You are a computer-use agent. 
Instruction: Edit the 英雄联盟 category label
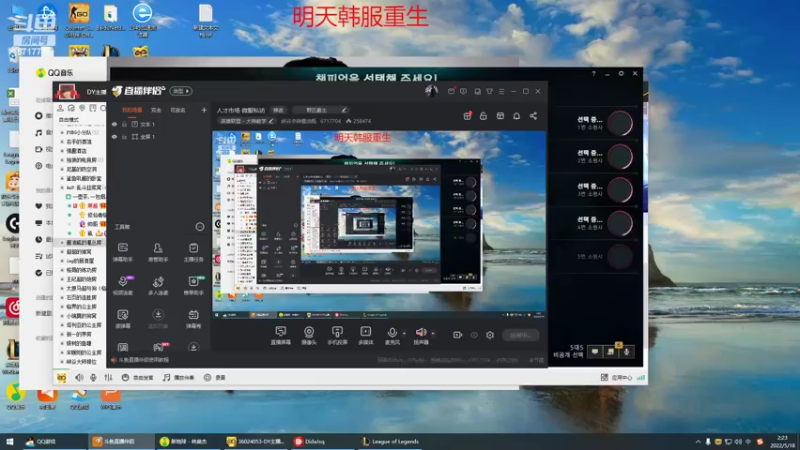point(247,121)
